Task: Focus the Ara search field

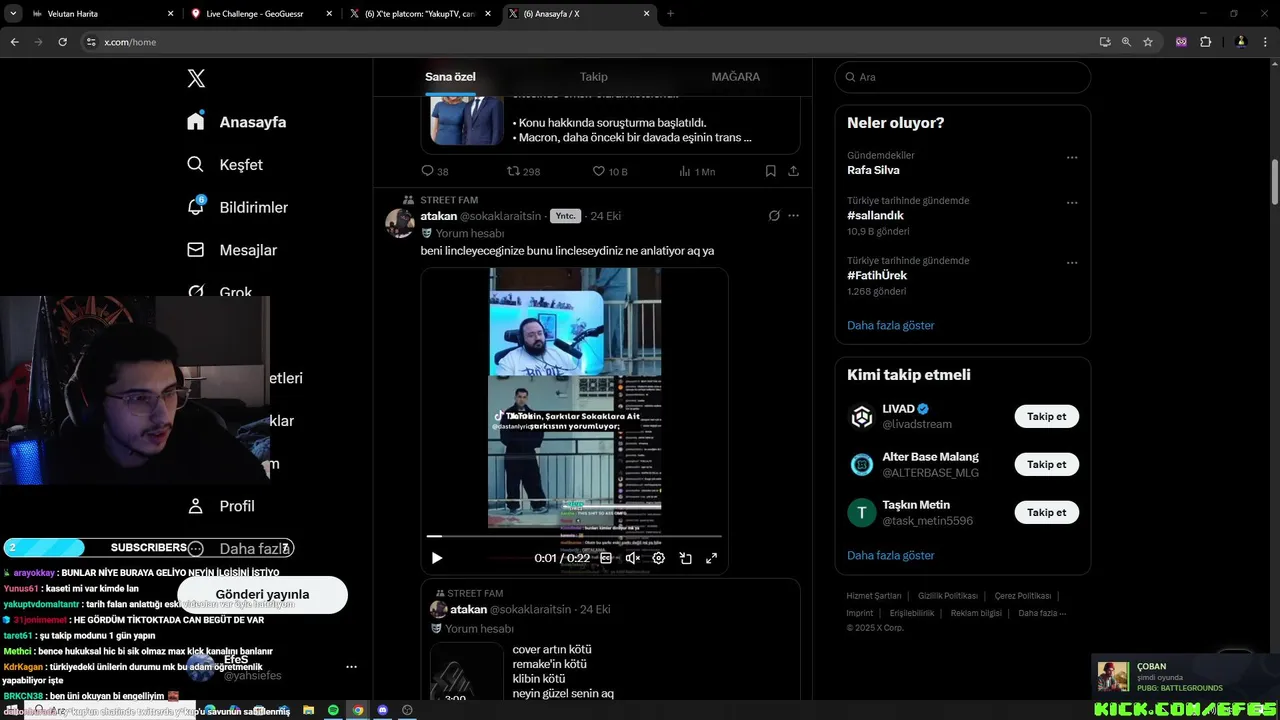Action: [962, 77]
